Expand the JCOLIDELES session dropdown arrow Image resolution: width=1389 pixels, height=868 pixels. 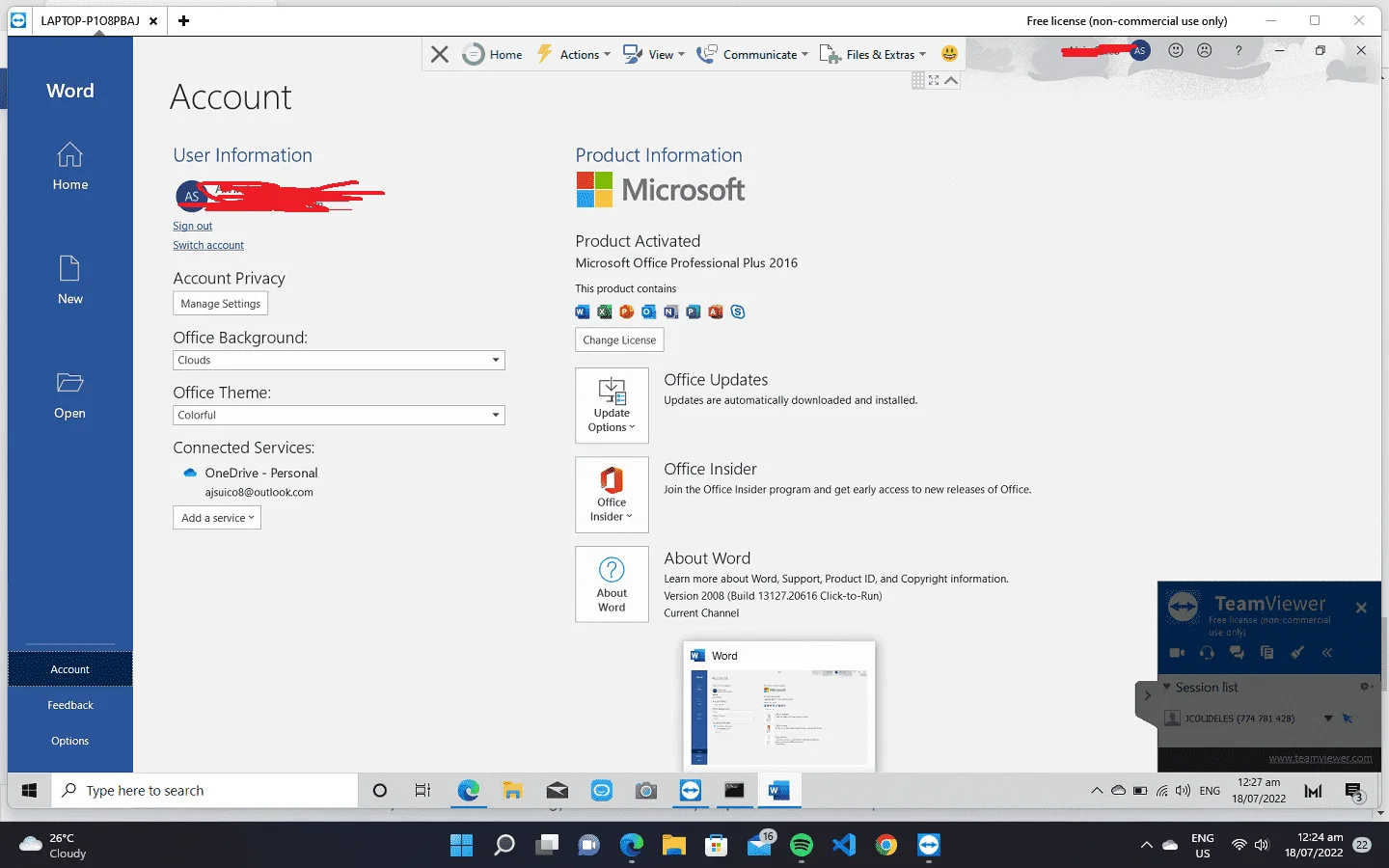[x=1328, y=719]
